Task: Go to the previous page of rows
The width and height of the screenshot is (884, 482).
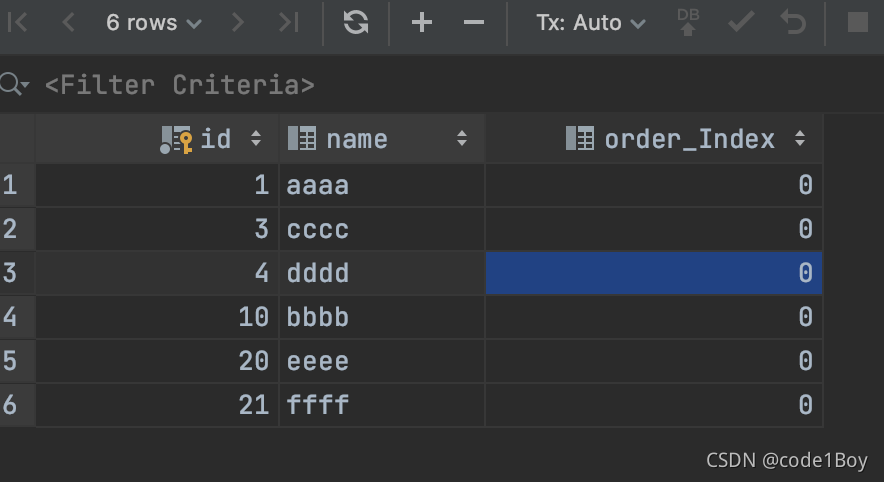Action: pyautogui.click(x=68, y=23)
